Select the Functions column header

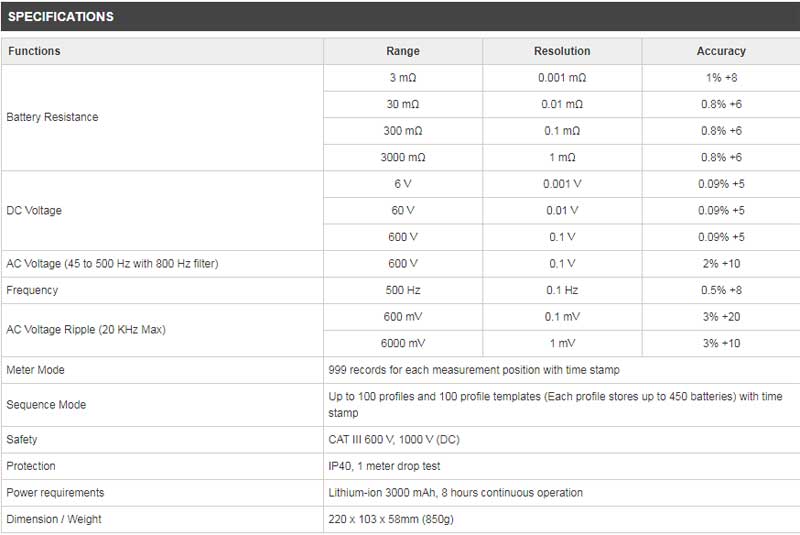tap(34, 51)
